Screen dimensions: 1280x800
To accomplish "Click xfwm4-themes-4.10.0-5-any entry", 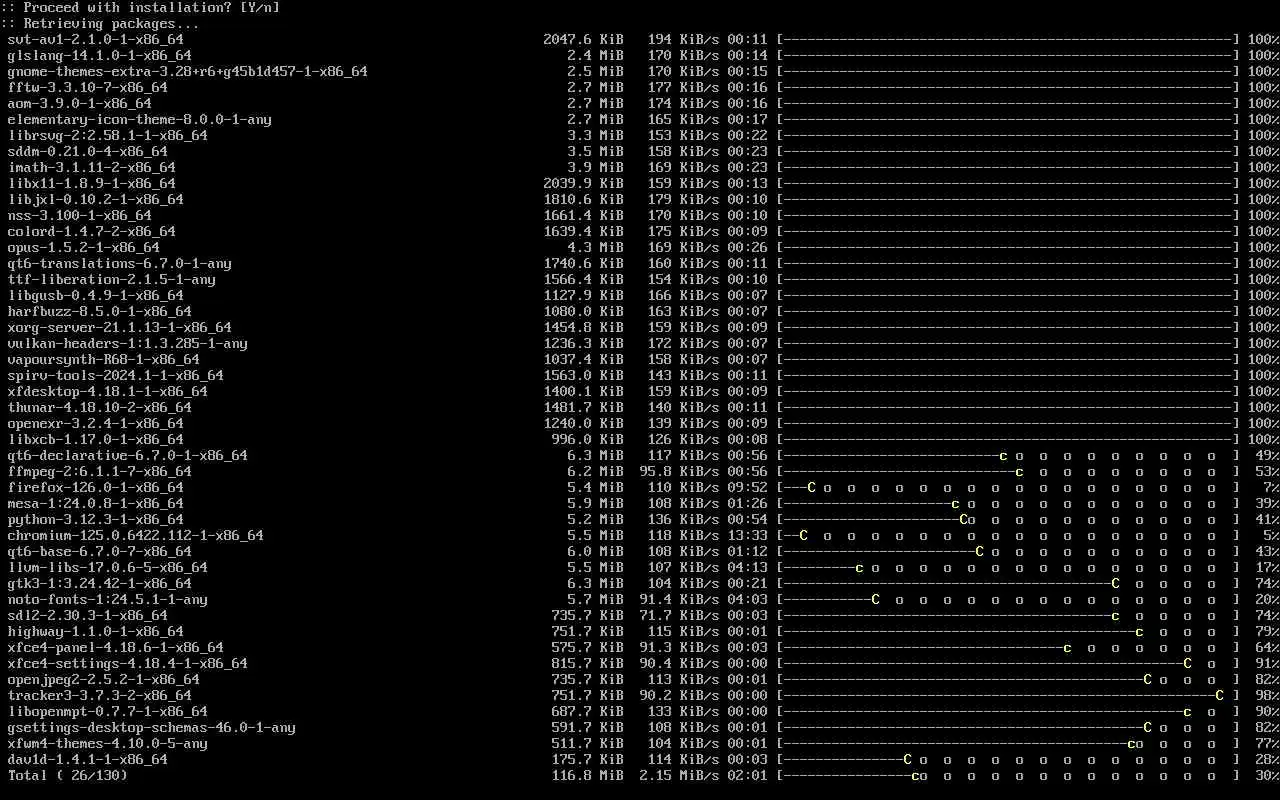I will (108, 744).
